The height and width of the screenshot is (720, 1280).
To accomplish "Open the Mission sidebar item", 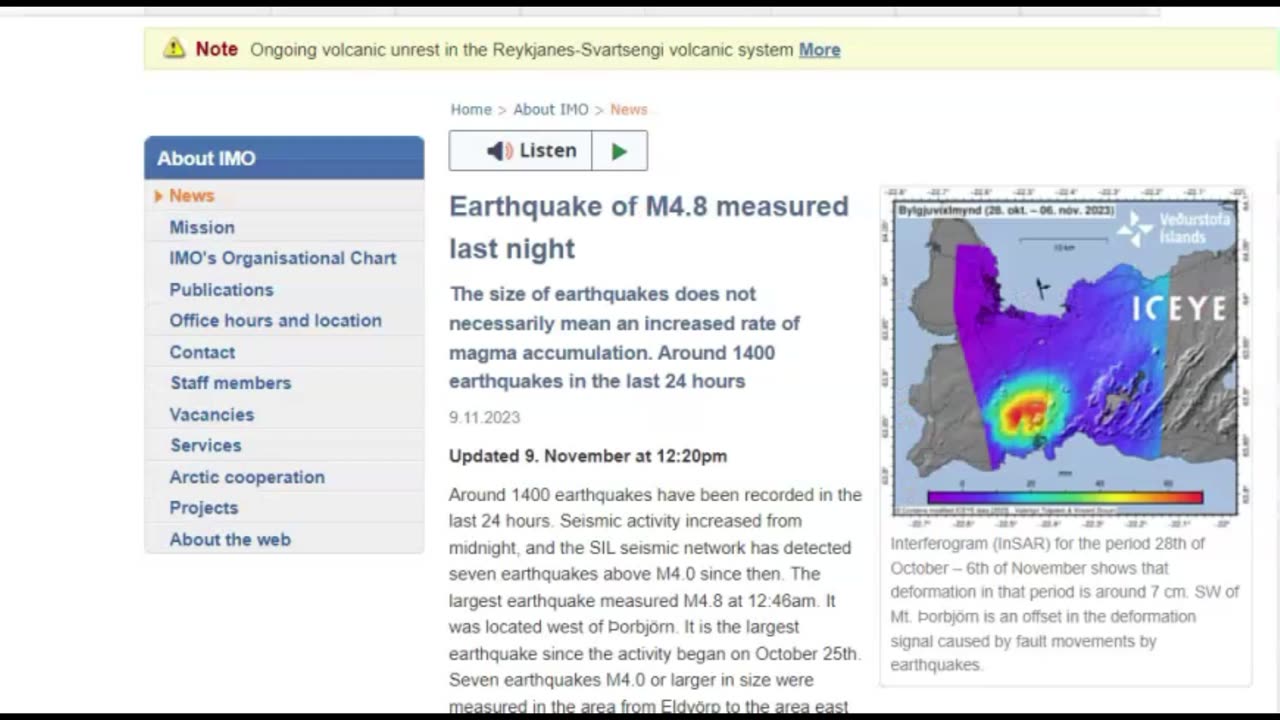I will point(202,227).
